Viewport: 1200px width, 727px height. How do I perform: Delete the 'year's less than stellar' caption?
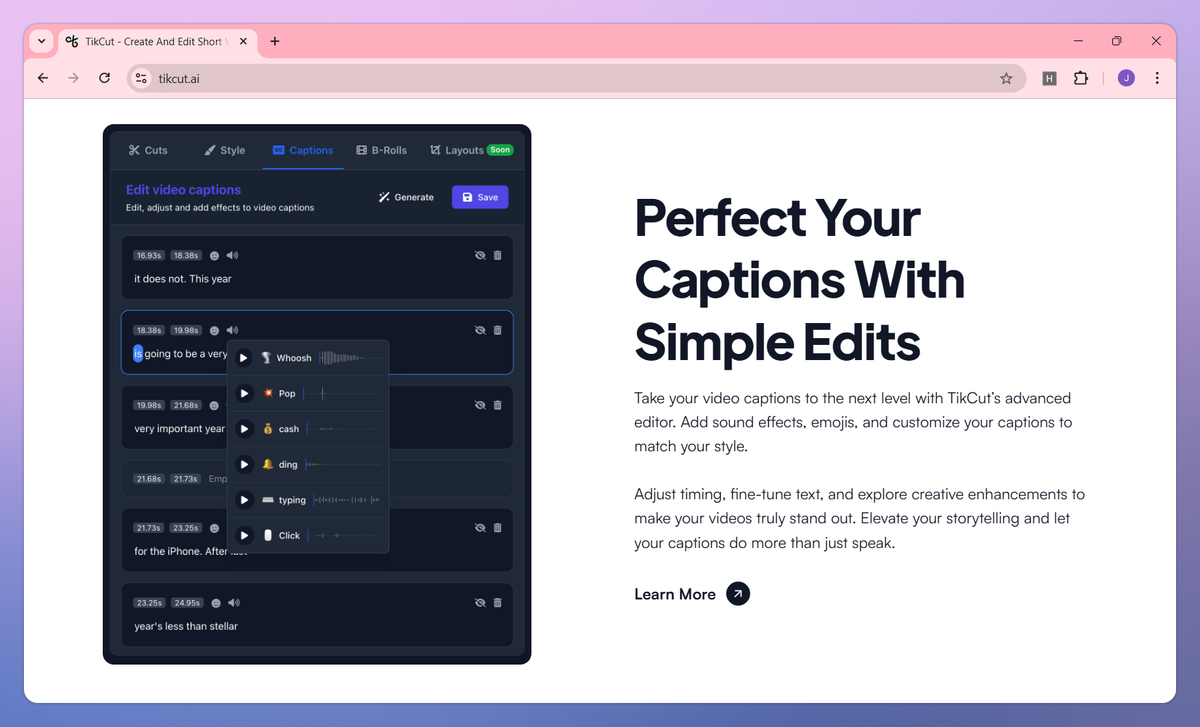pos(498,603)
